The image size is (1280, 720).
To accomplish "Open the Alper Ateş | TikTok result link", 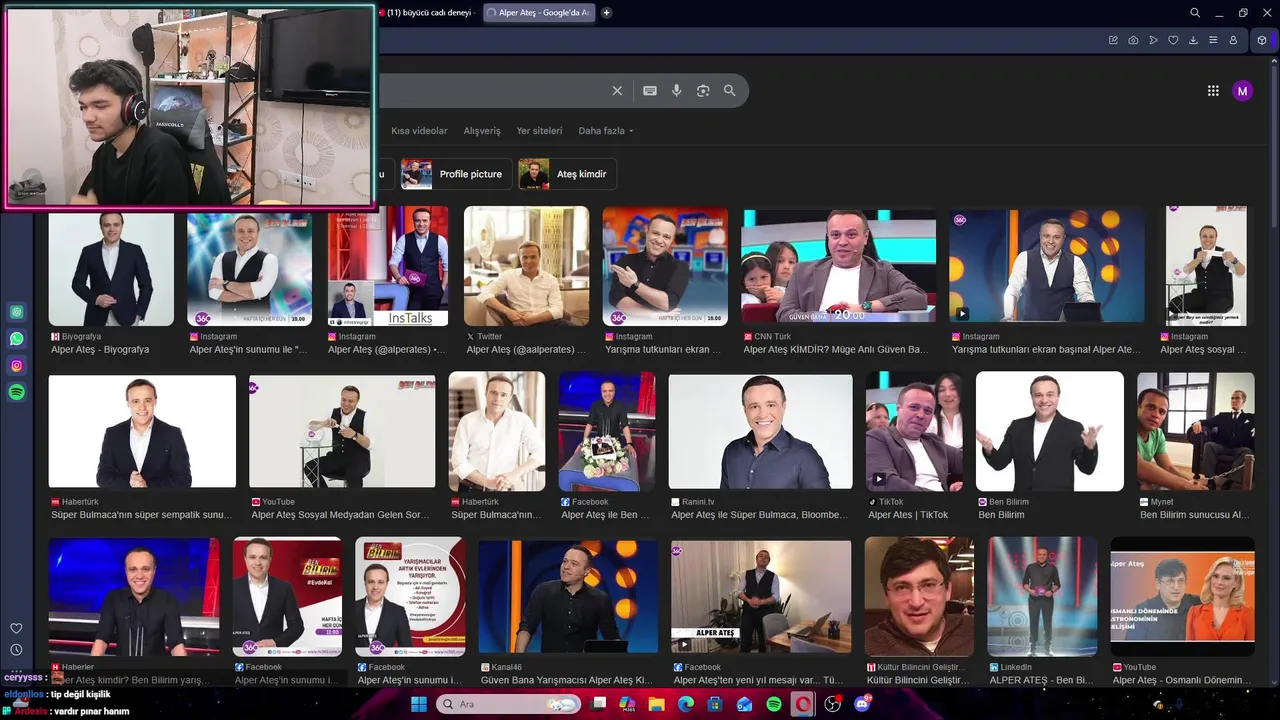I will tap(908, 515).
